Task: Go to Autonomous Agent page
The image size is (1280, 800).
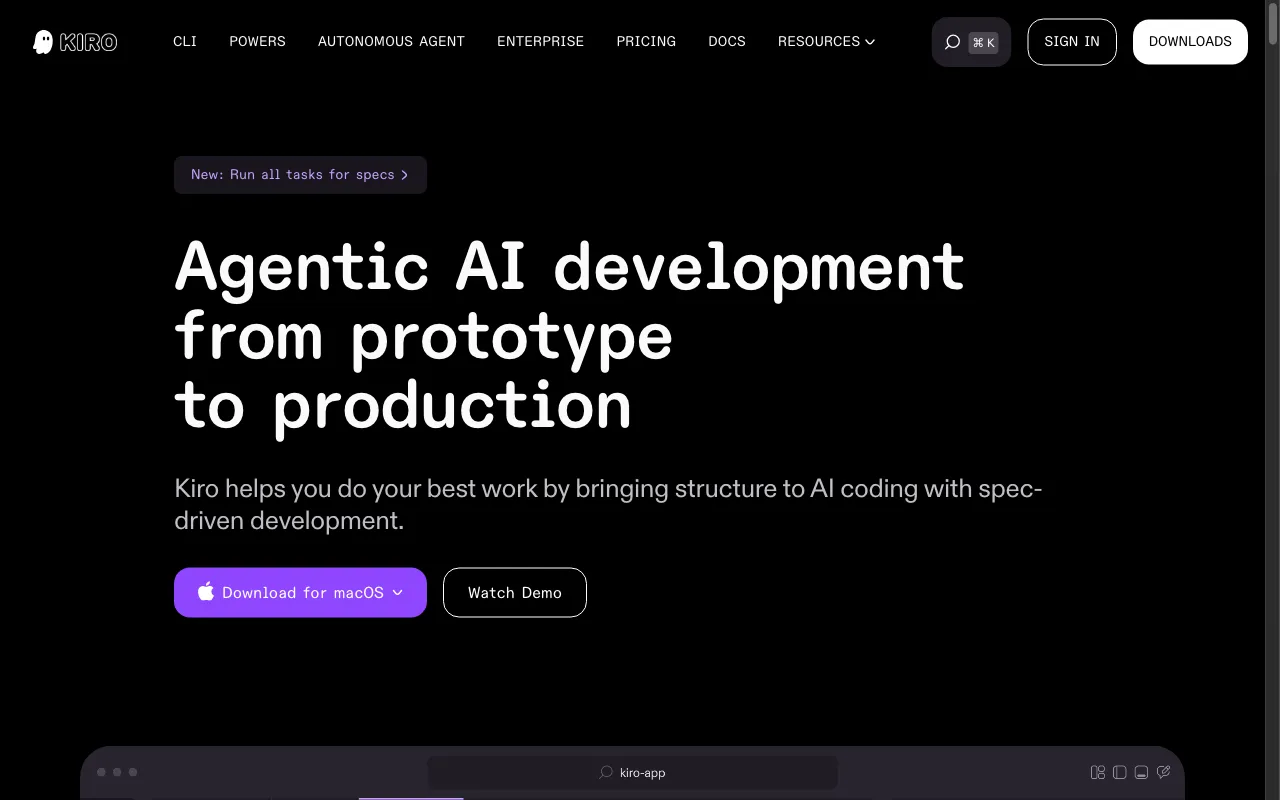Action: pos(391,41)
